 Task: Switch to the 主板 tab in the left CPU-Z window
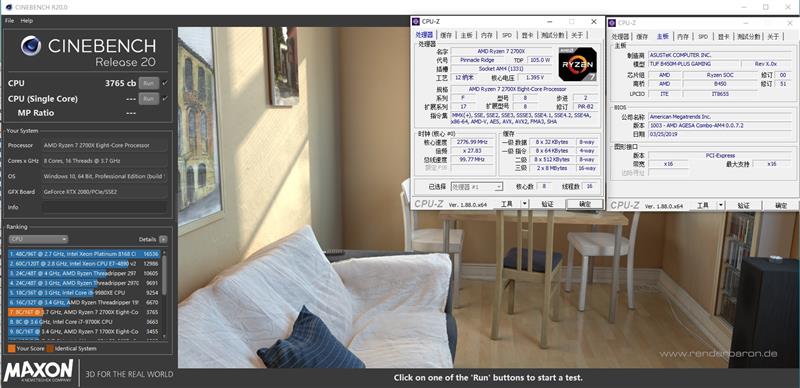click(x=466, y=35)
